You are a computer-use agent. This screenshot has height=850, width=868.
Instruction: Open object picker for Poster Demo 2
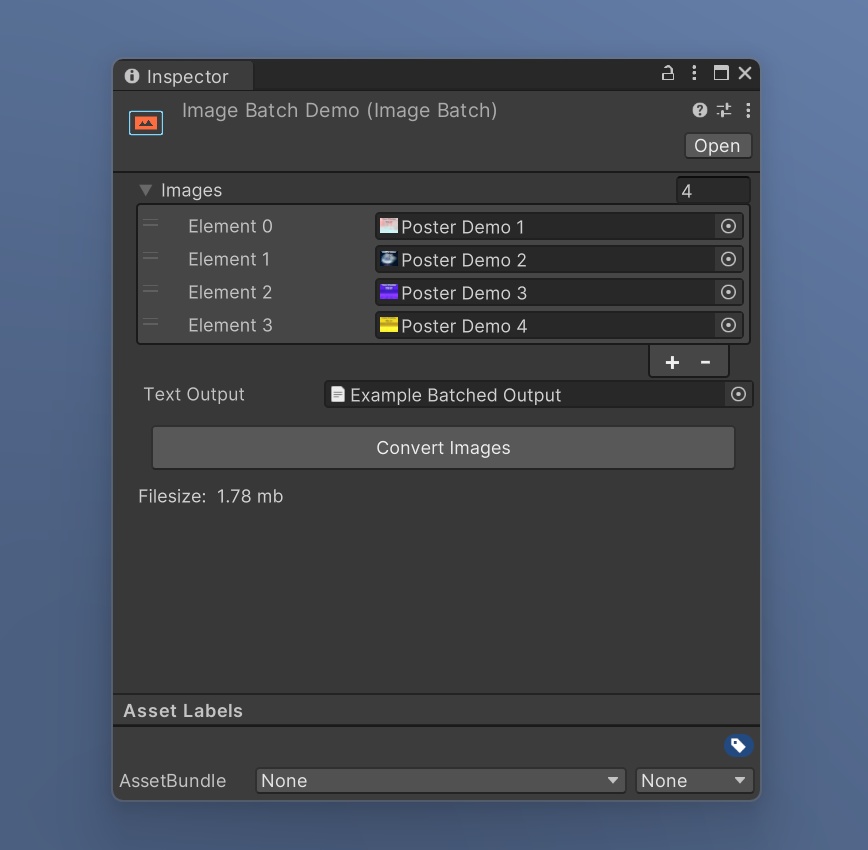click(x=728, y=259)
